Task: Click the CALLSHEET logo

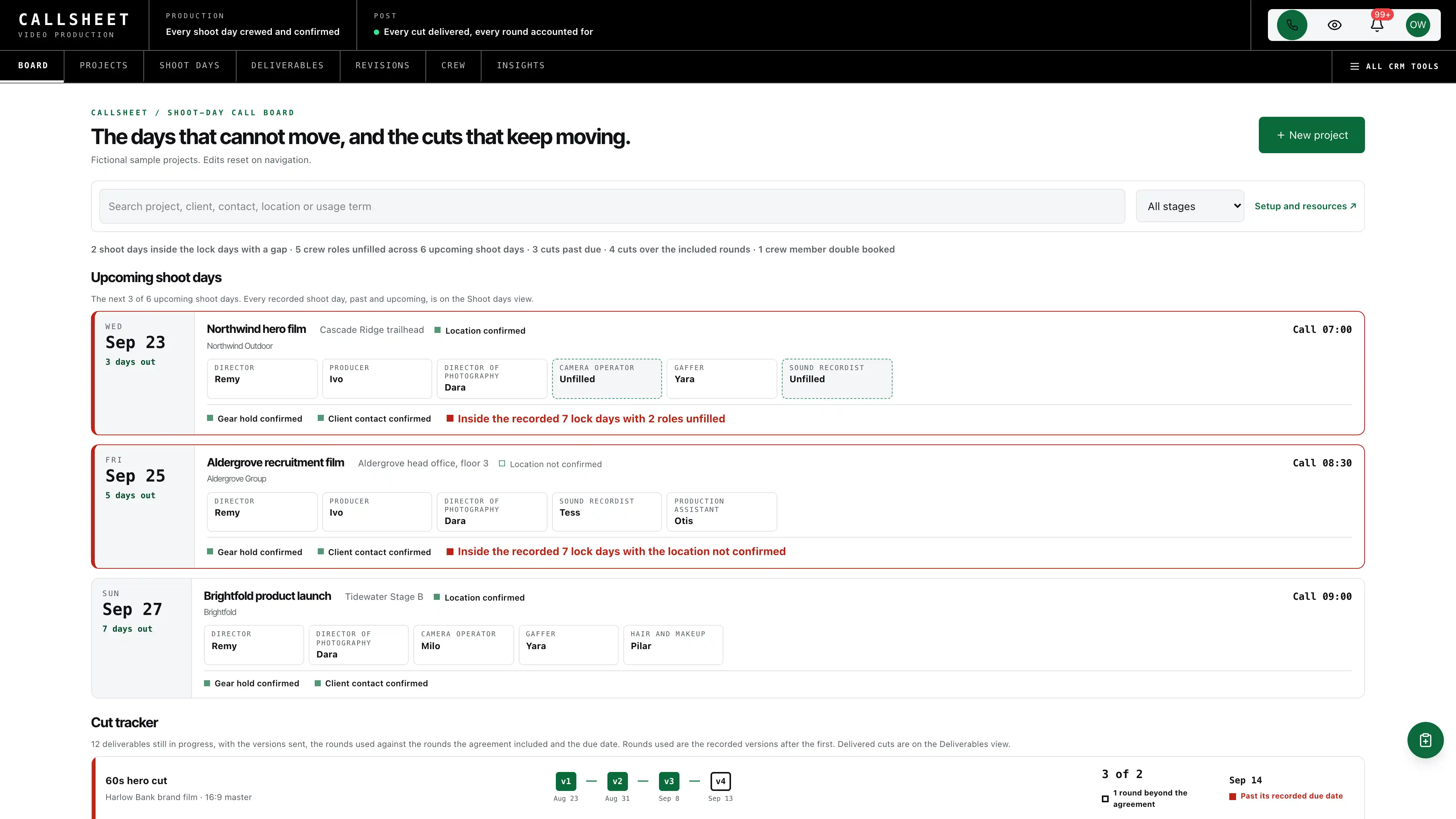Action: tap(74, 25)
